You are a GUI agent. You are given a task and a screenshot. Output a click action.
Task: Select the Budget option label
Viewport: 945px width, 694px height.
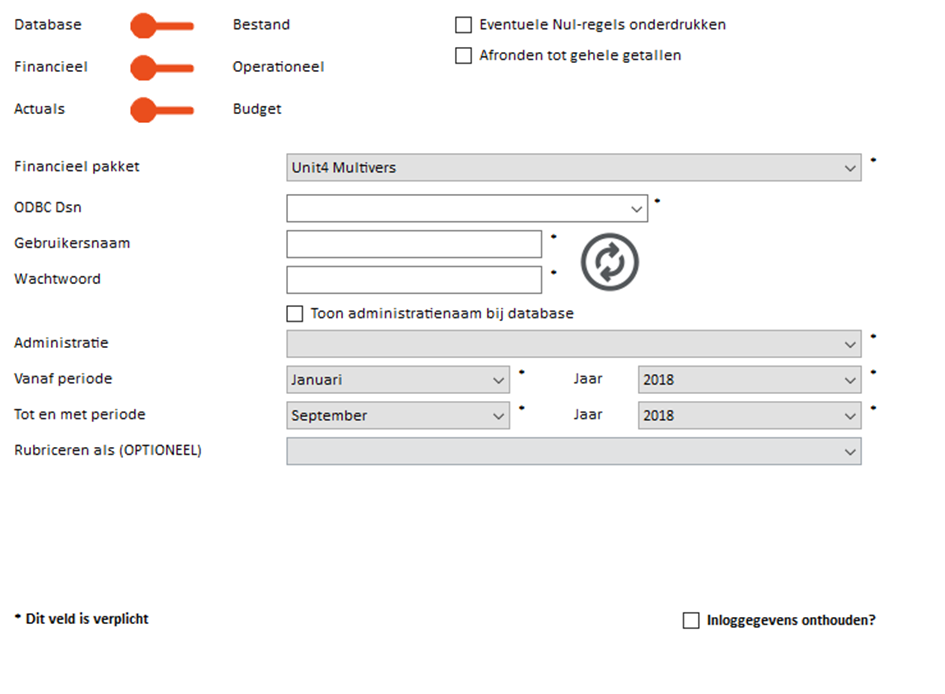click(257, 109)
